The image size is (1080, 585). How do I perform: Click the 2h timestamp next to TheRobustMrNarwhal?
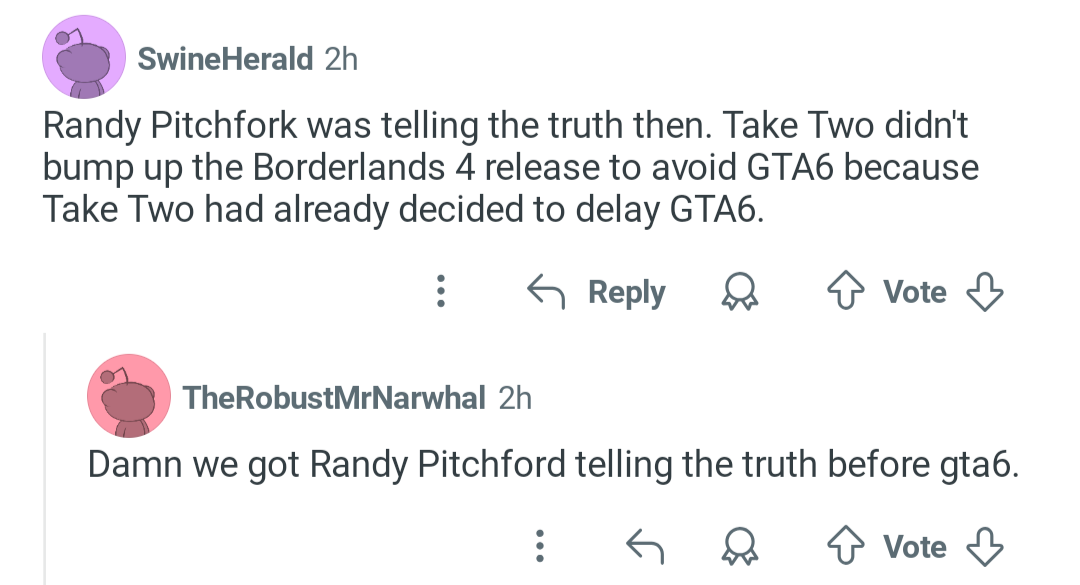point(515,398)
